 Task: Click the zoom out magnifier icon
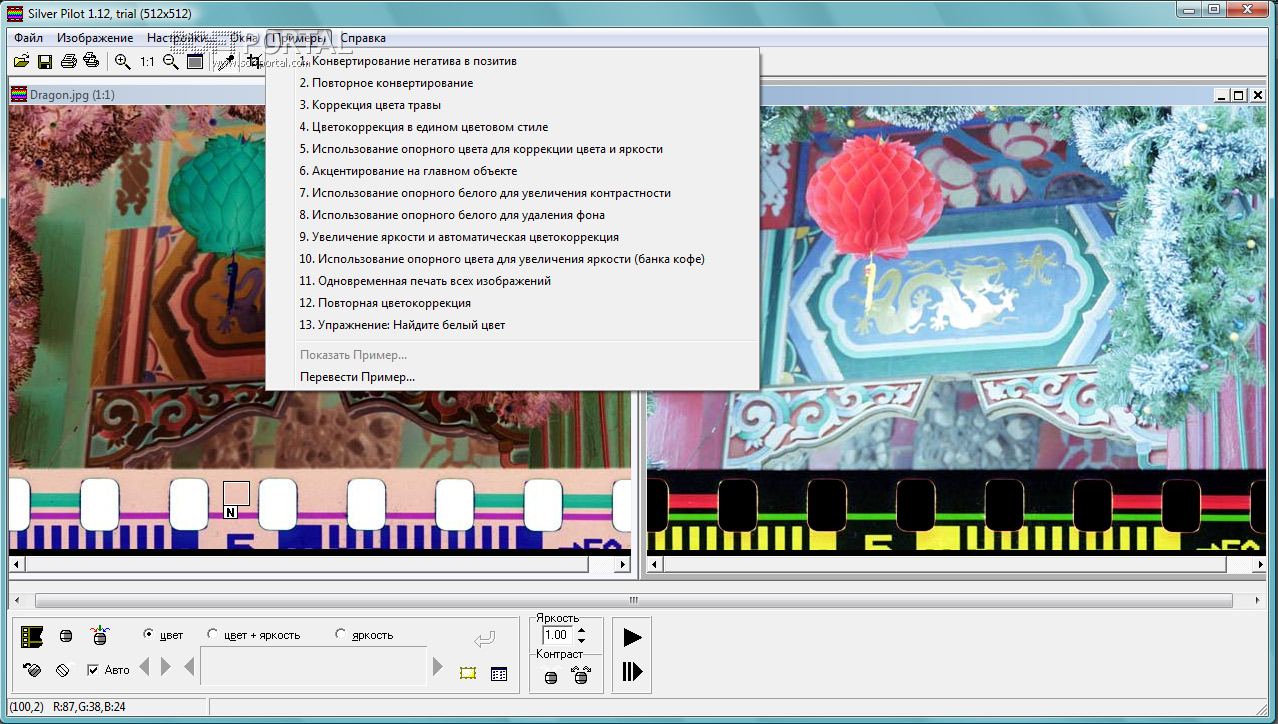click(x=171, y=62)
